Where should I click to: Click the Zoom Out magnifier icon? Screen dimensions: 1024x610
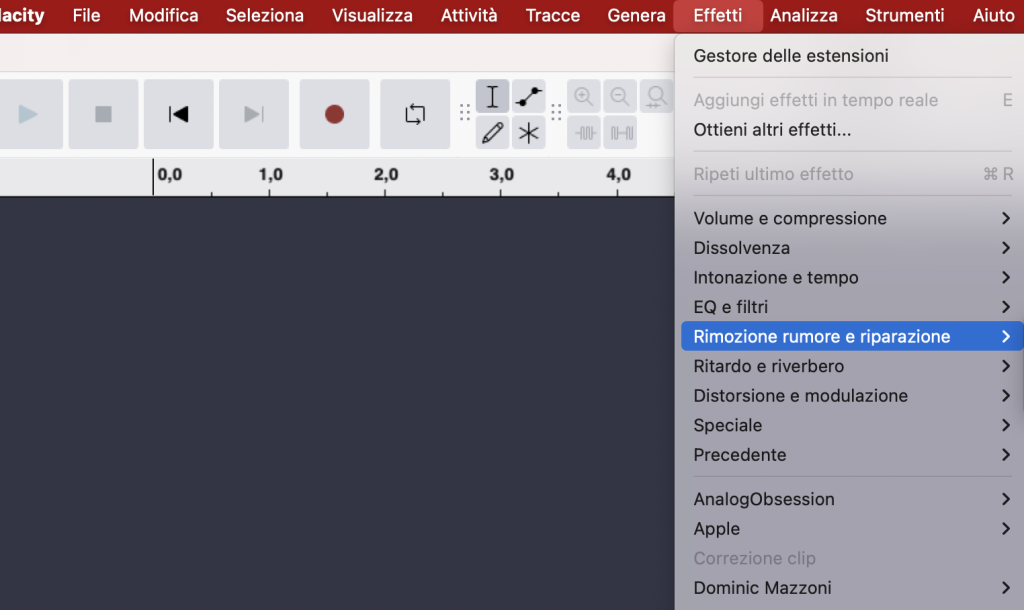pyautogui.click(x=620, y=96)
